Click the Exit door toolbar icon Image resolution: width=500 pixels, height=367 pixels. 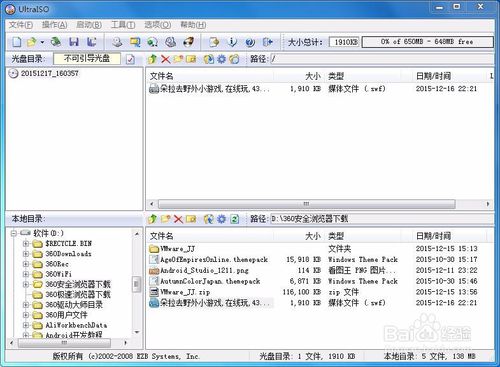point(268,42)
